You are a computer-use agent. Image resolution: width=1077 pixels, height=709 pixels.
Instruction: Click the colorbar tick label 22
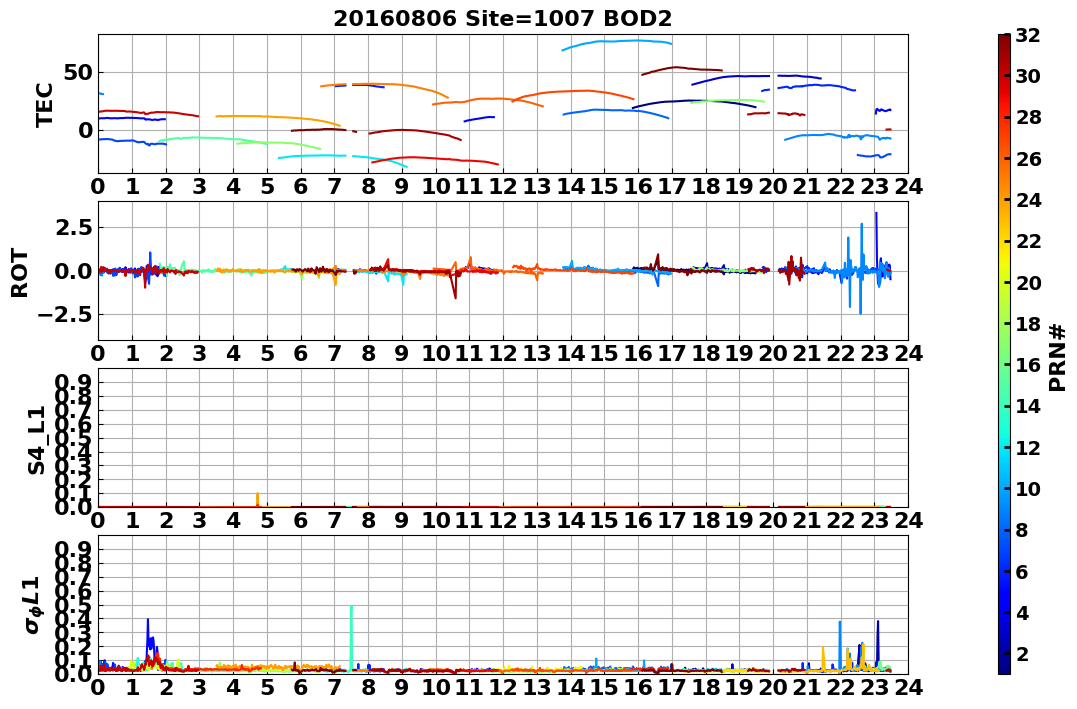(1028, 241)
